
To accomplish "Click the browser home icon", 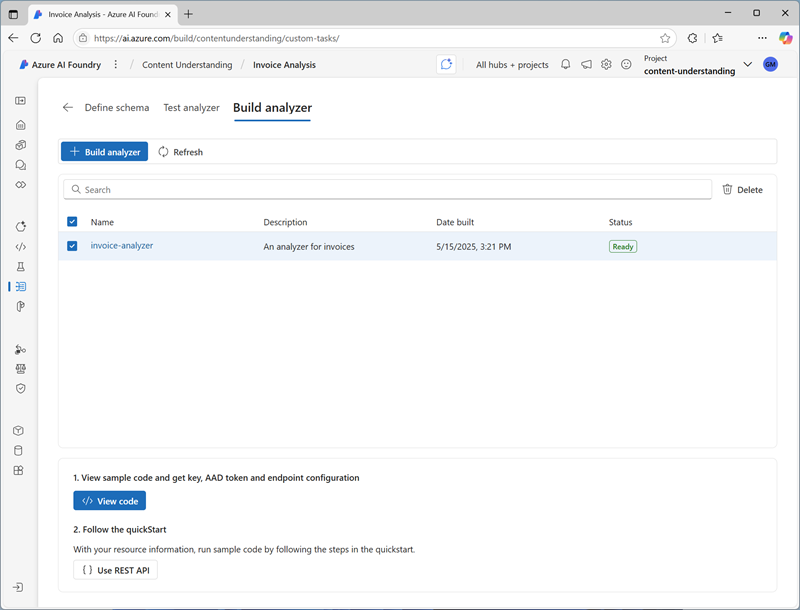I will pos(58,38).
